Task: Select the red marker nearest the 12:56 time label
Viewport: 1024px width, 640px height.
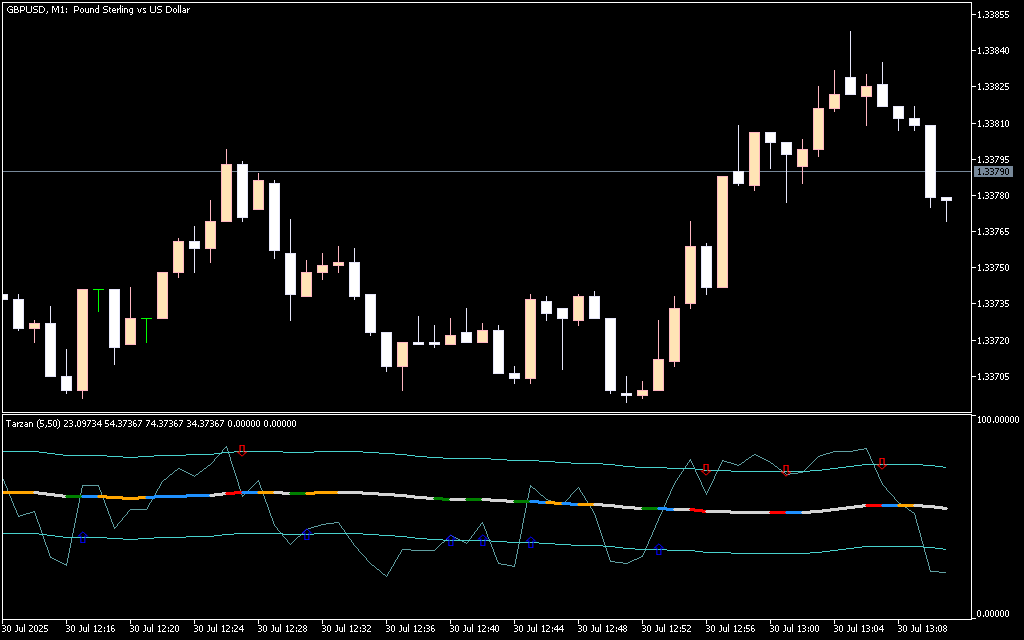Action: pos(706,468)
